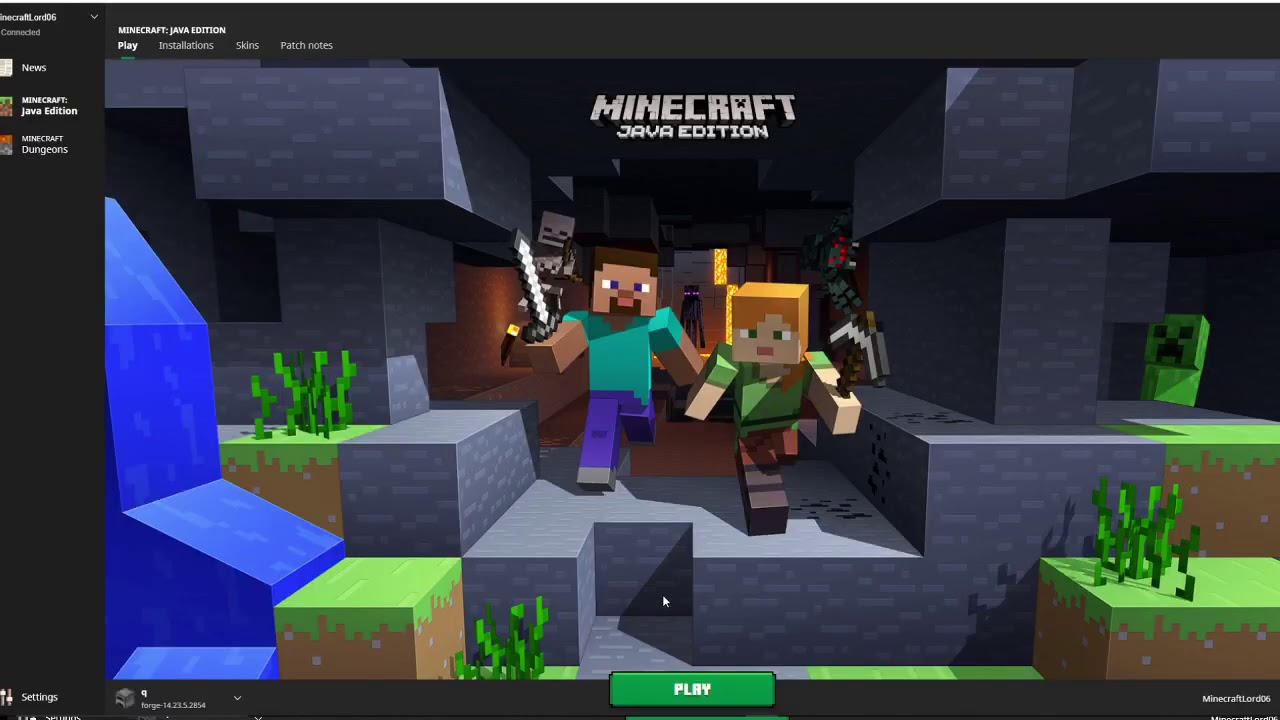This screenshot has height=720, width=1280.
Task: Open the Installations tab
Action: coord(186,45)
